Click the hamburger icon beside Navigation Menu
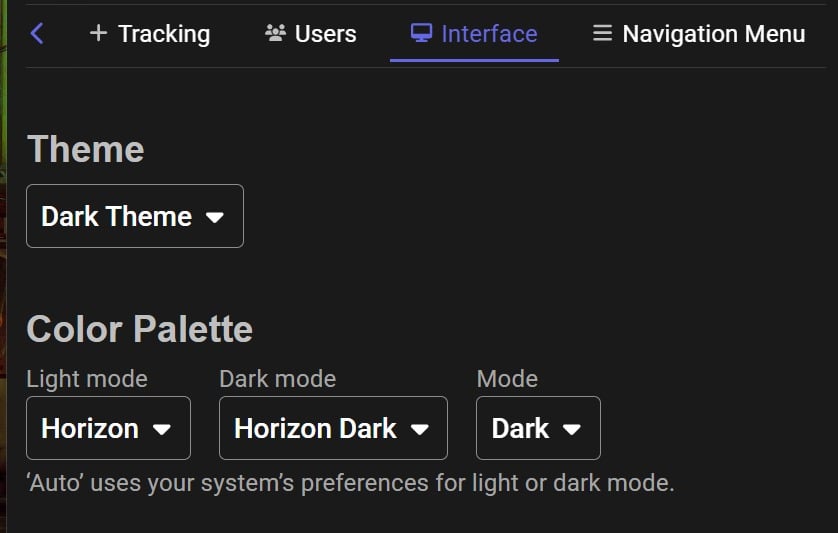Image resolution: width=838 pixels, height=533 pixels. coord(602,33)
